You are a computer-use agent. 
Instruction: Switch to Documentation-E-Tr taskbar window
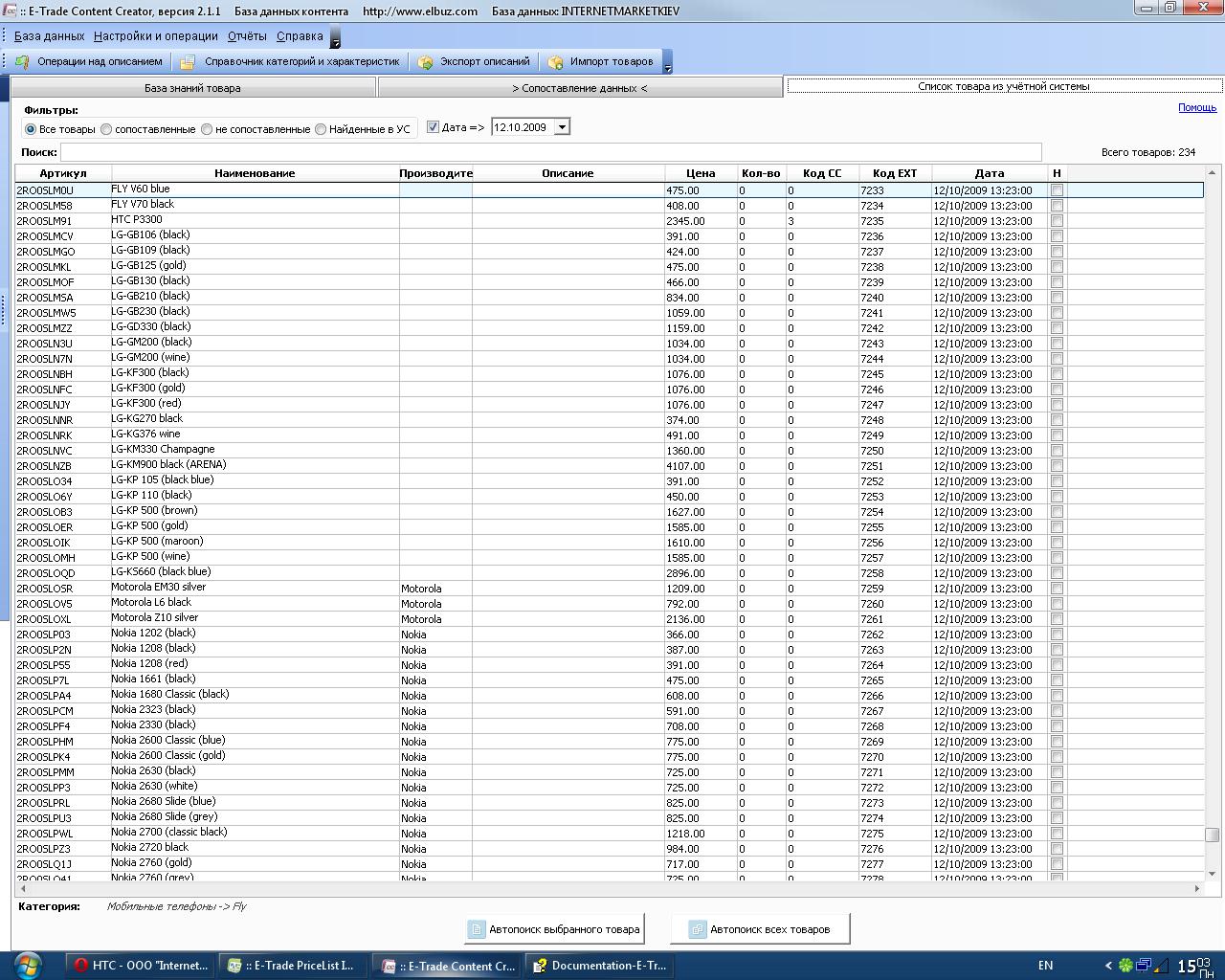(598, 966)
